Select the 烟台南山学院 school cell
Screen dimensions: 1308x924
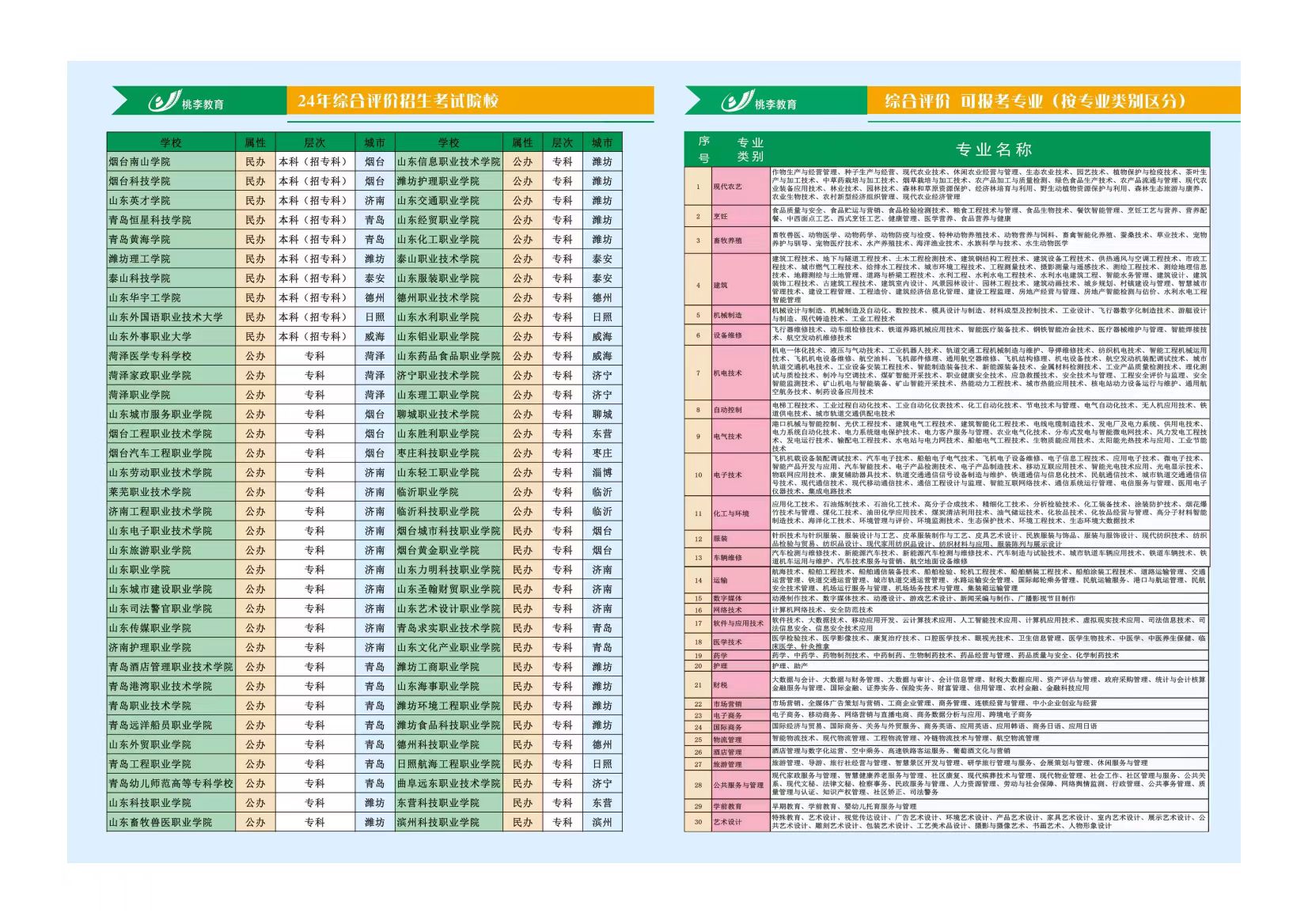[x=171, y=161]
